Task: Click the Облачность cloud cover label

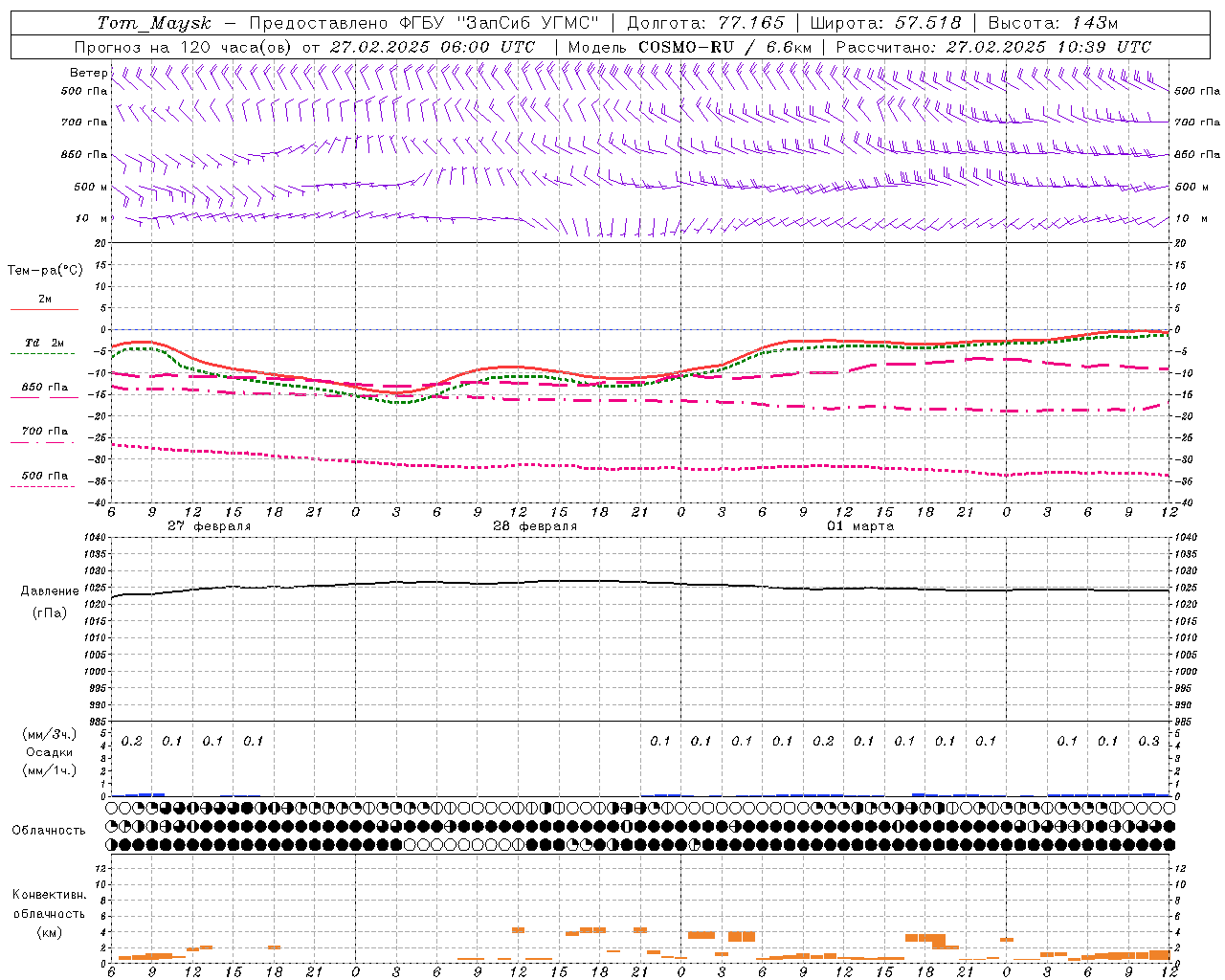Action: coord(48,831)
